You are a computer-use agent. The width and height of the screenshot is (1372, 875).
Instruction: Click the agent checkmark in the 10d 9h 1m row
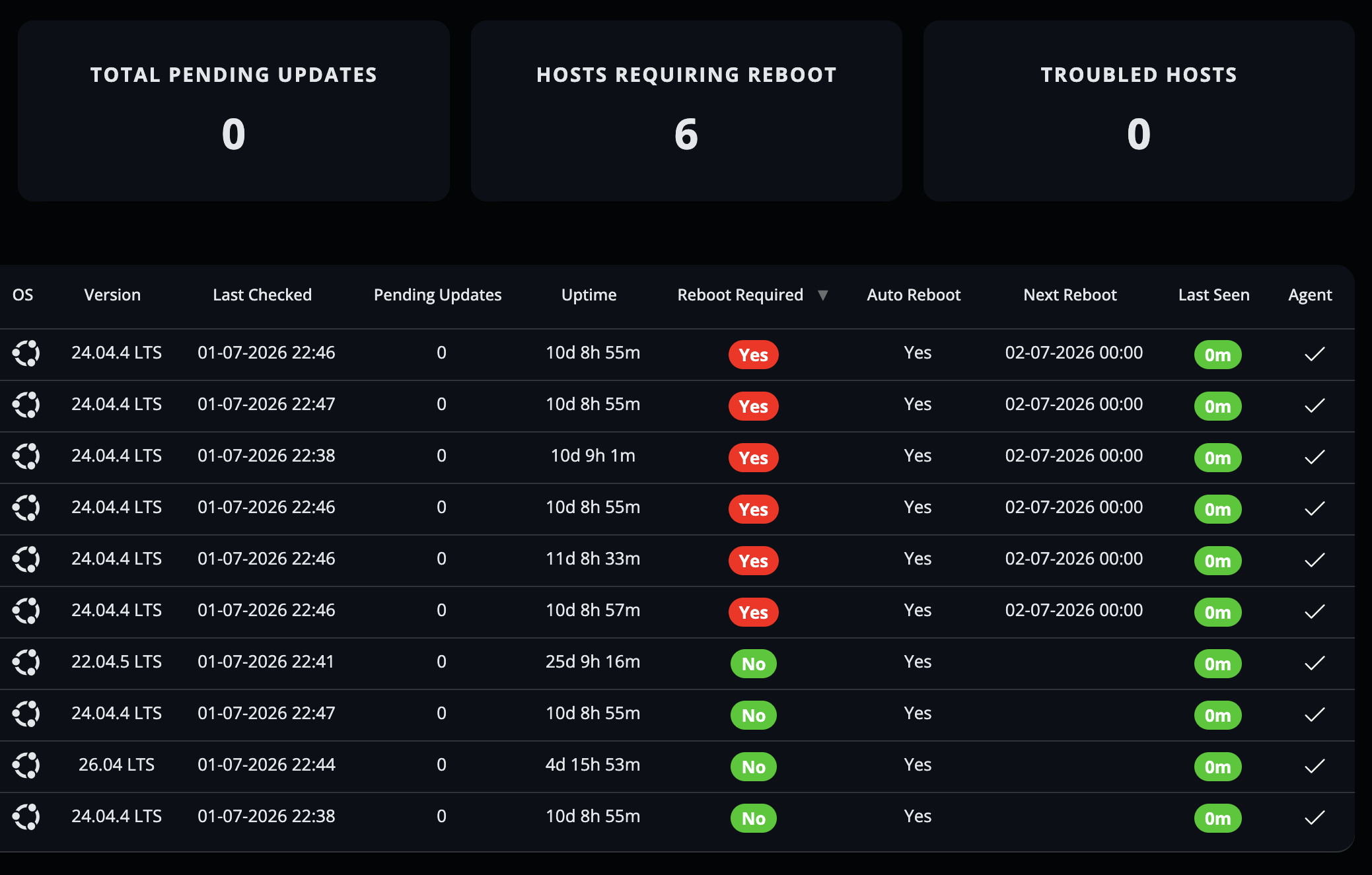click(1315, 457)
